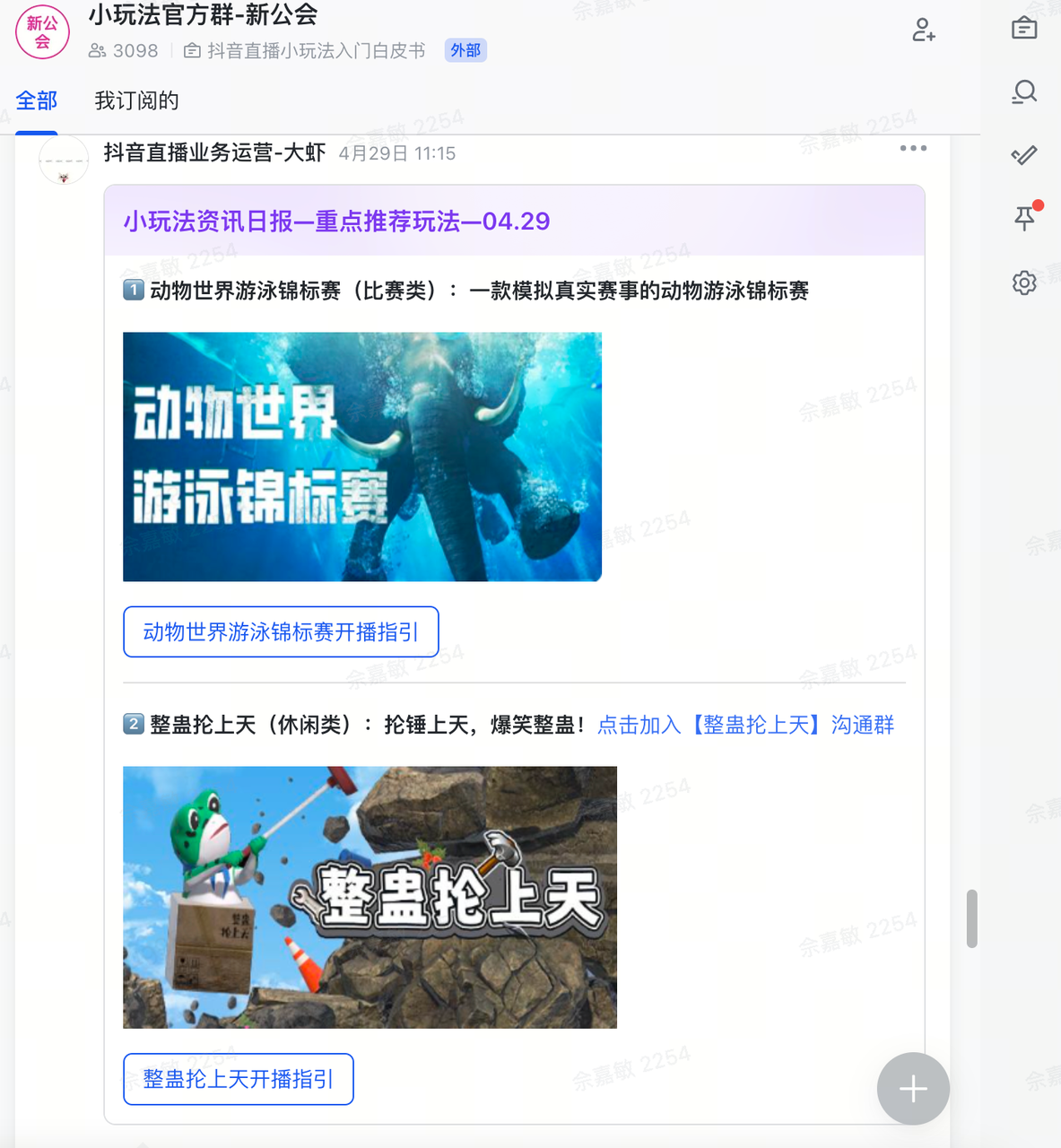Search the chat history with the search icon

(x=1024, y=91)
